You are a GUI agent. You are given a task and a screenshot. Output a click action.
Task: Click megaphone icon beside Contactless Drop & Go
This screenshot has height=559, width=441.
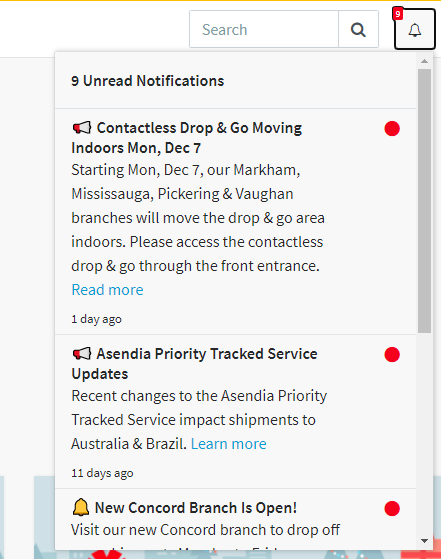coord(82,128)
